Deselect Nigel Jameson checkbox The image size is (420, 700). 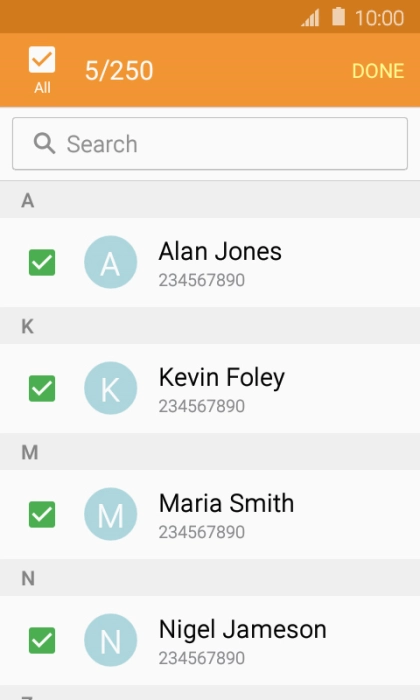(42, 640)
